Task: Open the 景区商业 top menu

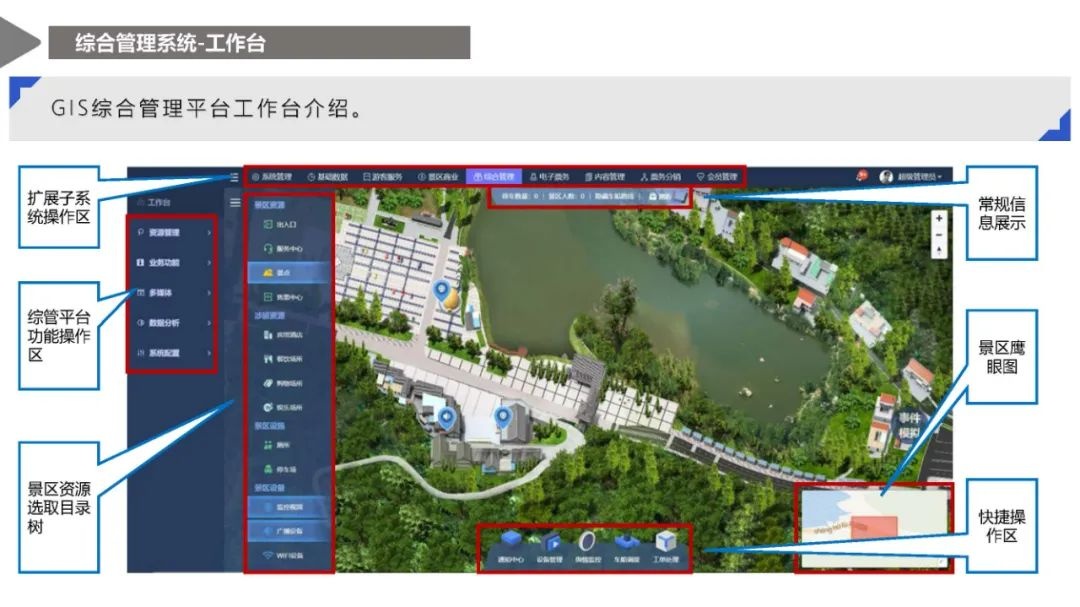Action: pyautogui.click(x=438, y=177)
